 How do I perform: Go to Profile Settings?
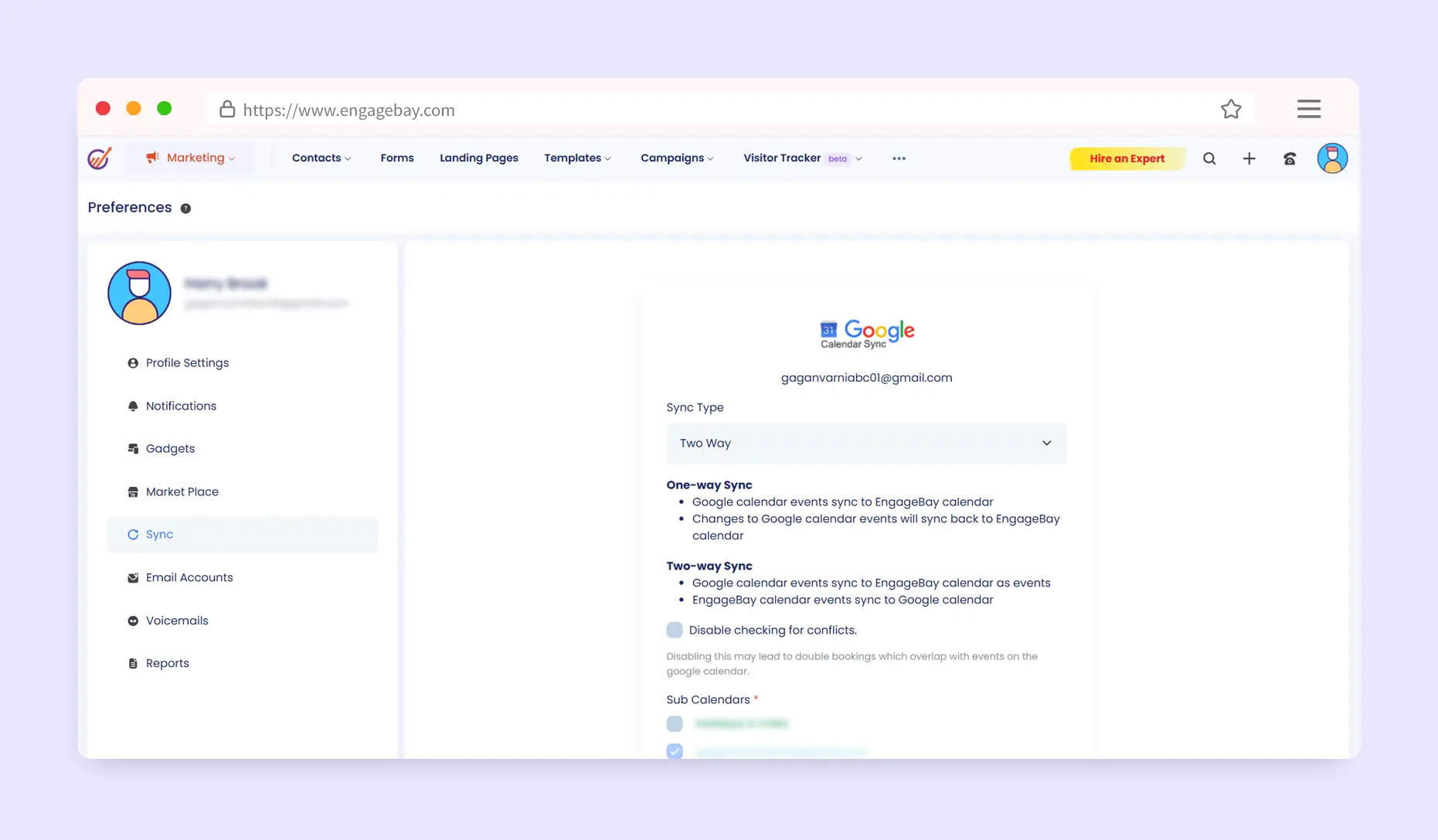point(187,363)
